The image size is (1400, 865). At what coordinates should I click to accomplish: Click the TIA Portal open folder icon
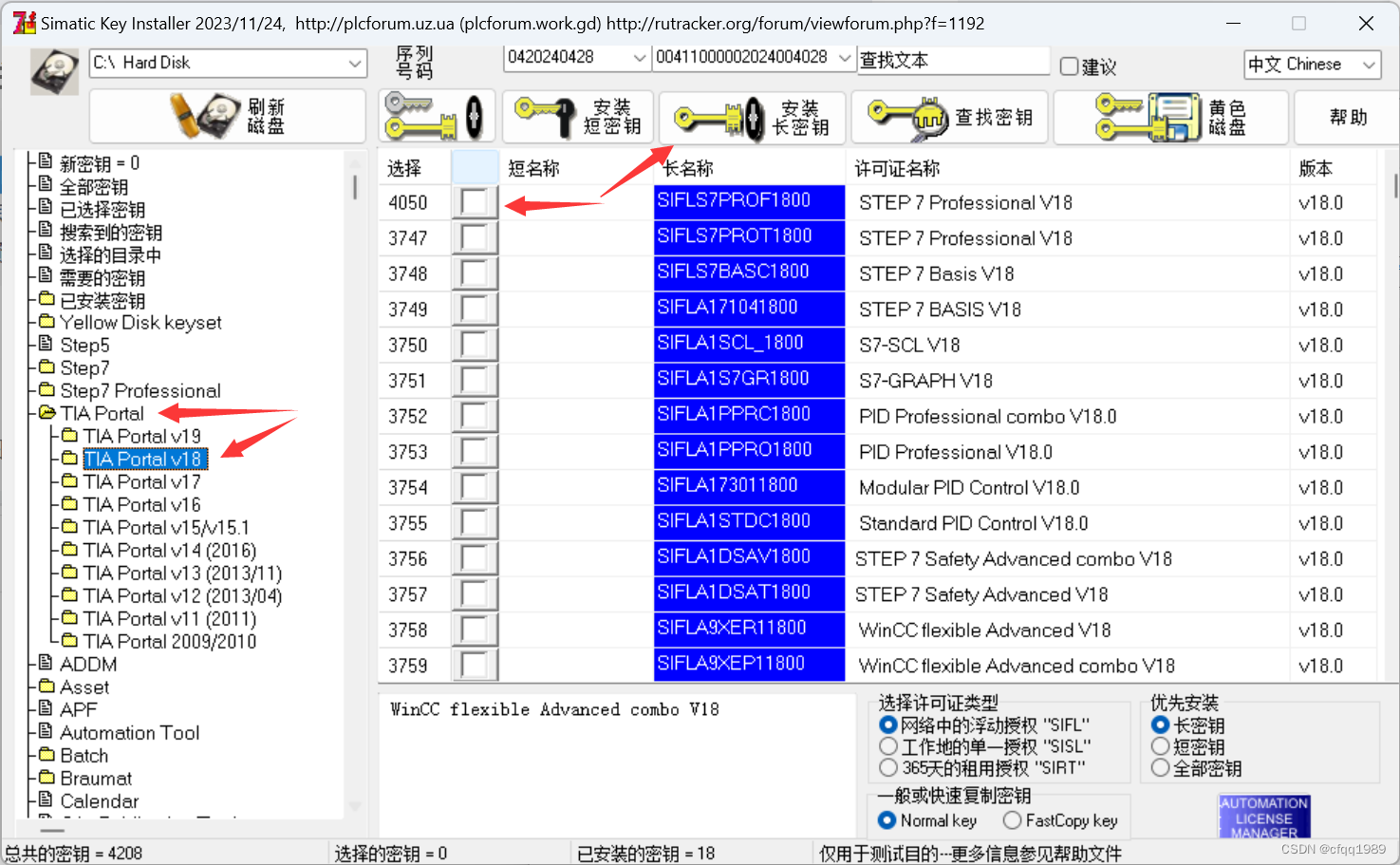(x=47, y=413)
